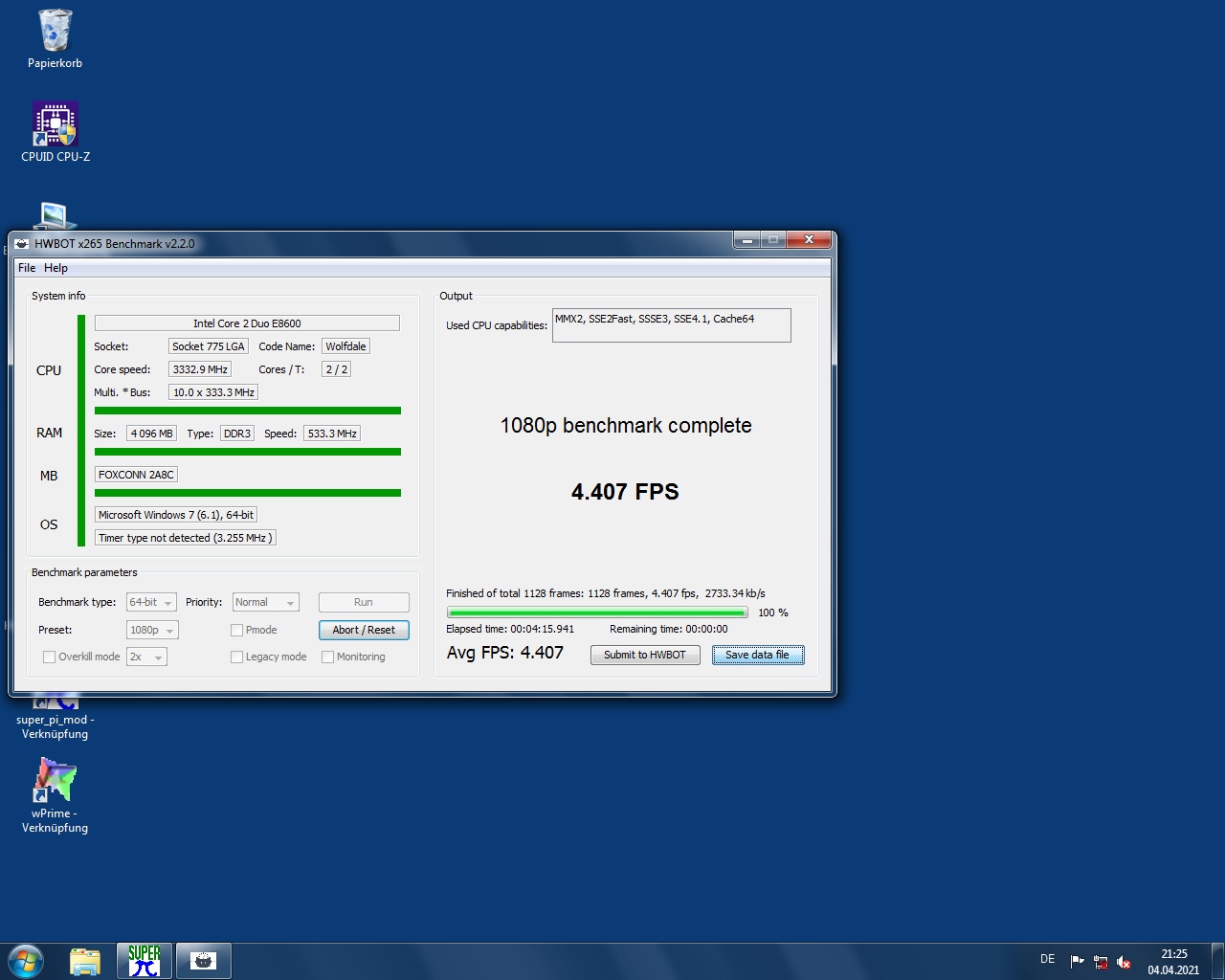Image resolution: width=1225 pixels, height=980 pixels.
Task: Open the clock showing 21:25
Action: tap(1173, 962)
